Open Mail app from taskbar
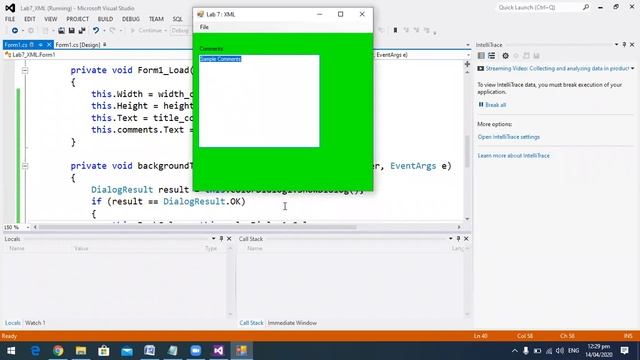 click(127, 351)
